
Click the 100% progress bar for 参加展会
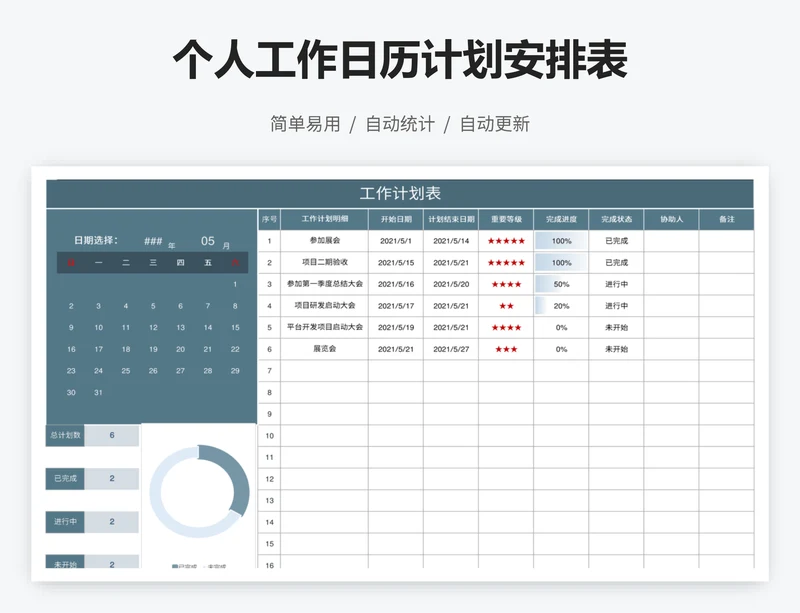(x=561, y=241)
